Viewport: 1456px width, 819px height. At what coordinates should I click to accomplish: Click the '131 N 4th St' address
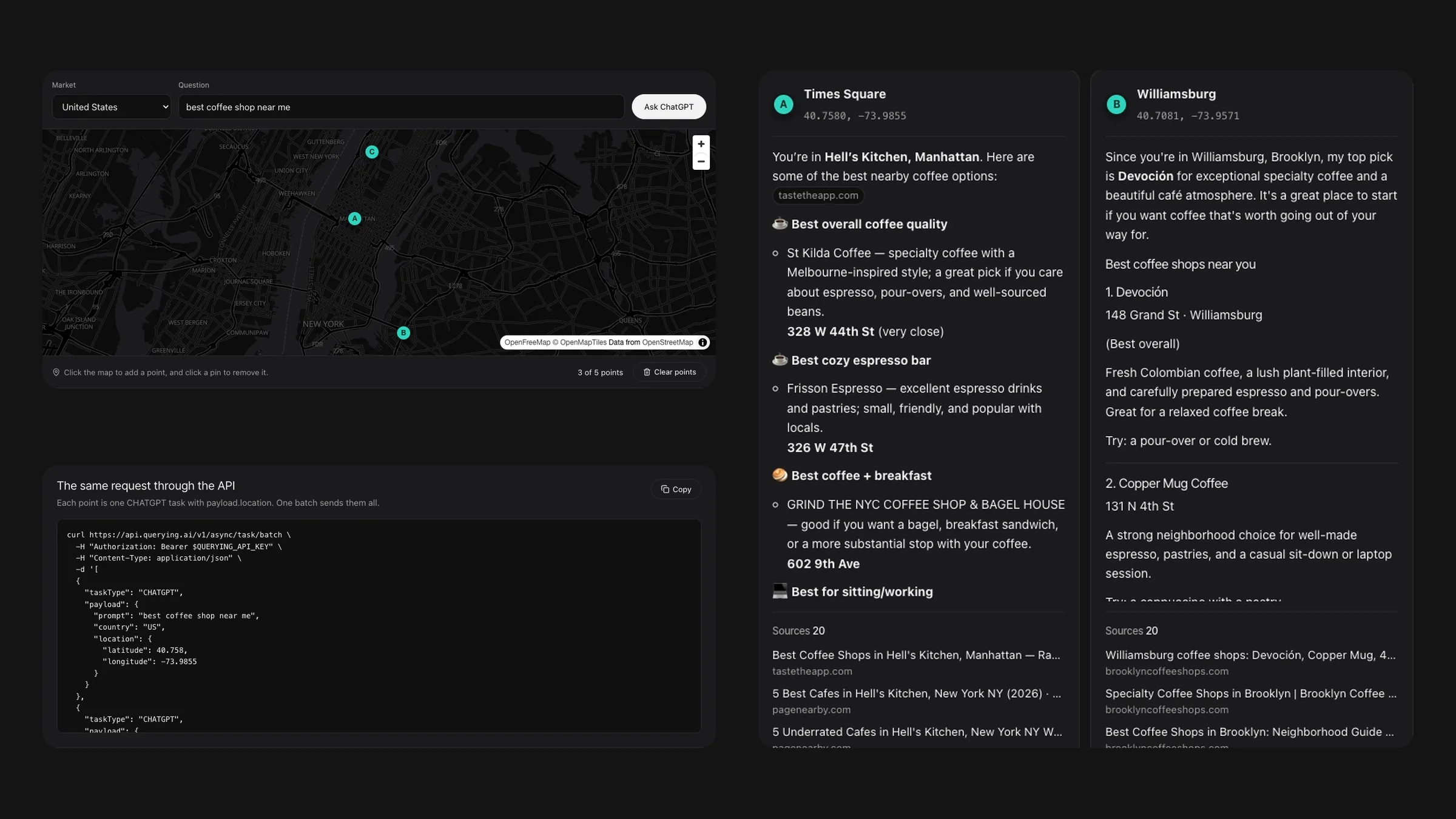pos(1139,506)
